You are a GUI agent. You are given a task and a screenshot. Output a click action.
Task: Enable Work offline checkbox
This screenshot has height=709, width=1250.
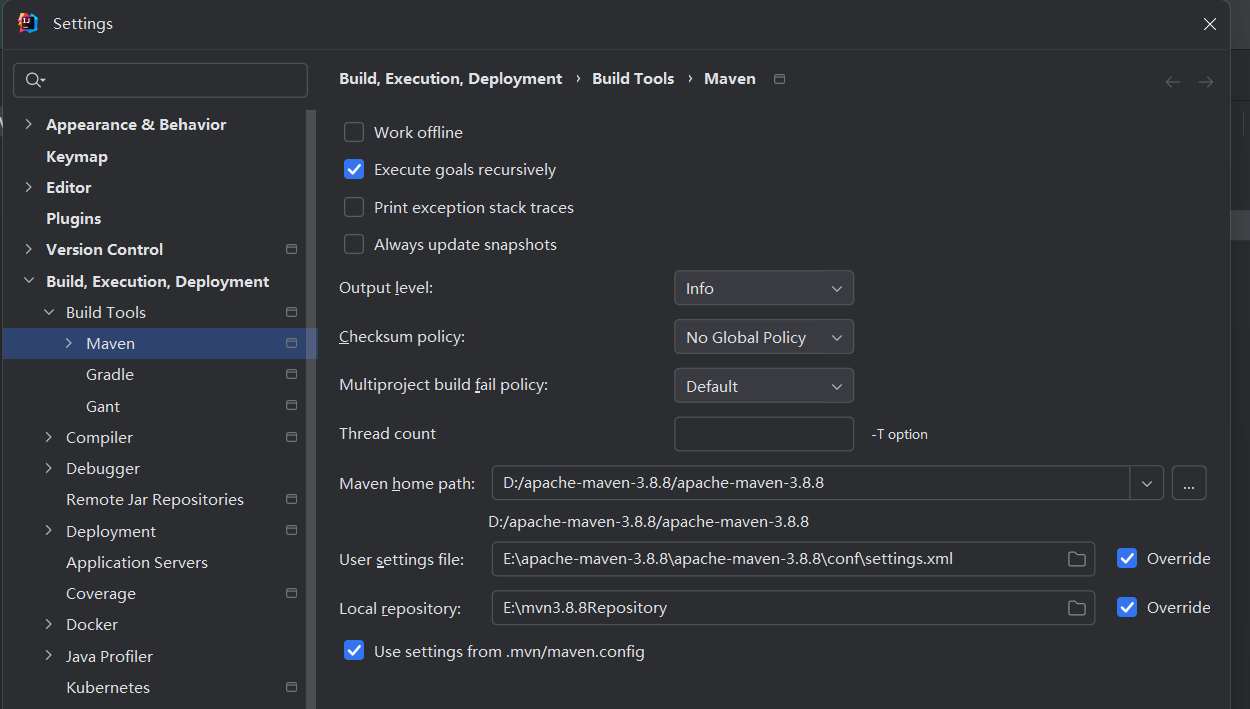pos(354,132)
